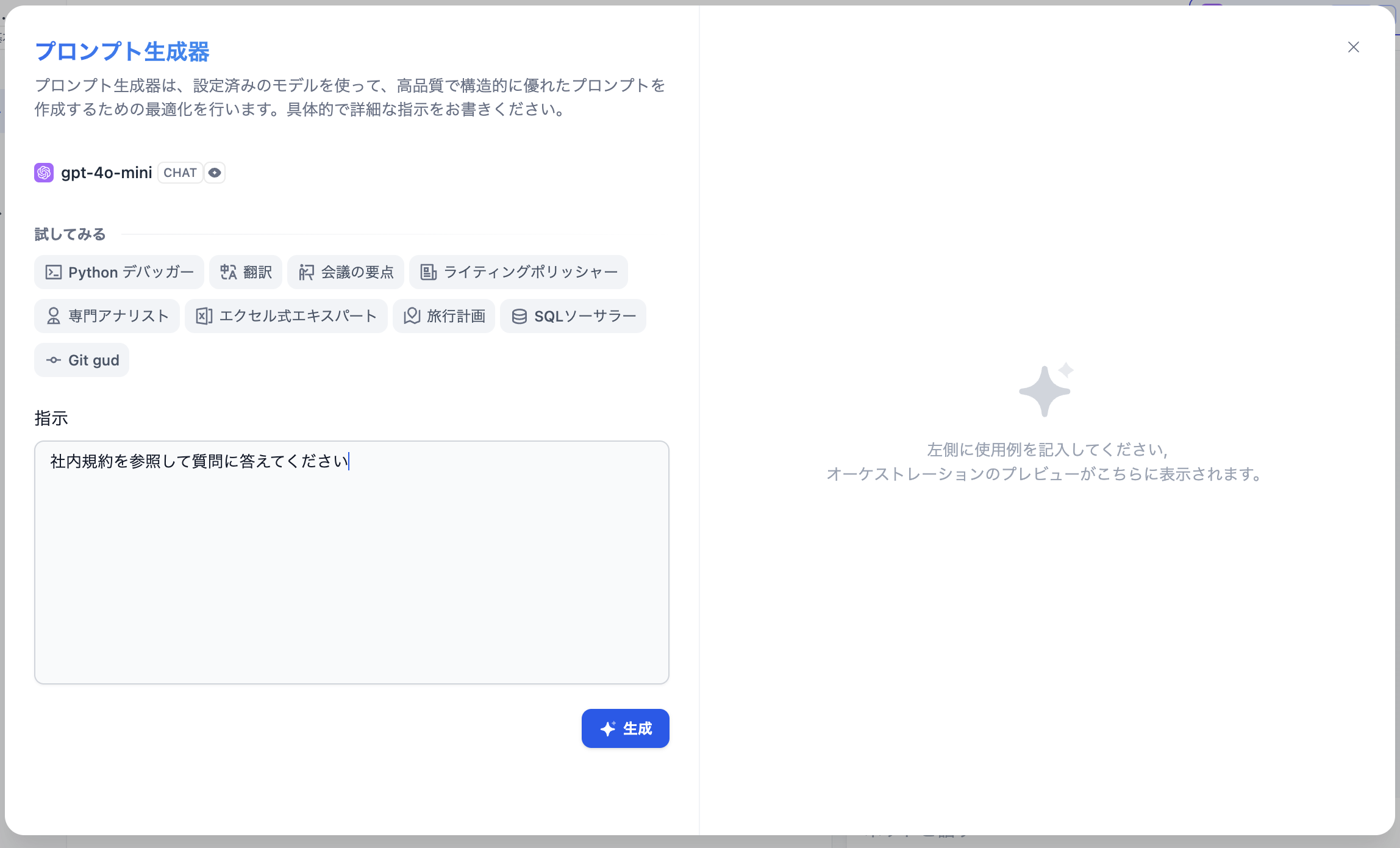Click the vision eye badge next to CHAT
Image resolution: width=1400 pixels, height=848 pixels.
(215, 173)
